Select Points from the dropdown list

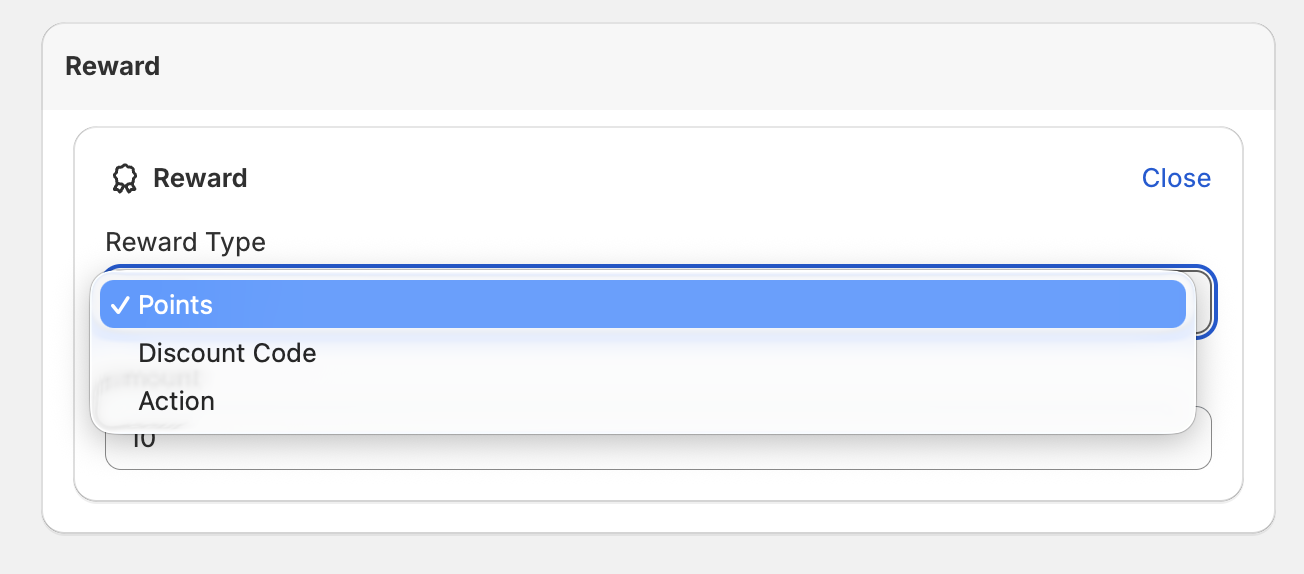click(x=176, y=305)
